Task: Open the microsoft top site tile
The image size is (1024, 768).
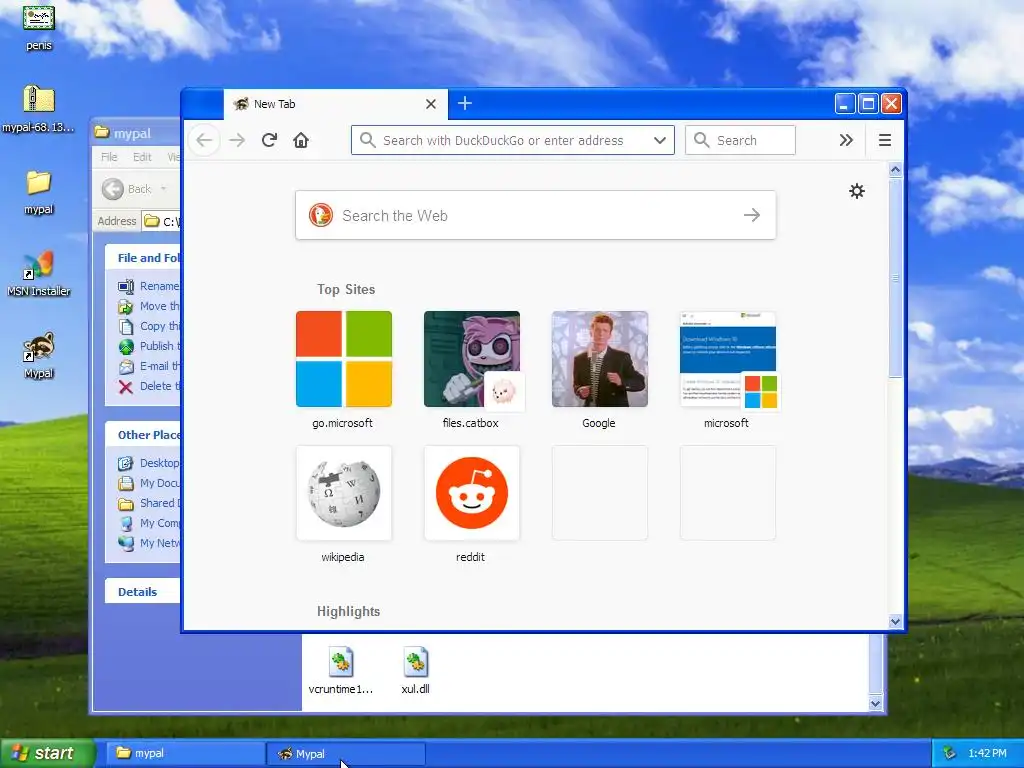Action: (x=728, y=359)
